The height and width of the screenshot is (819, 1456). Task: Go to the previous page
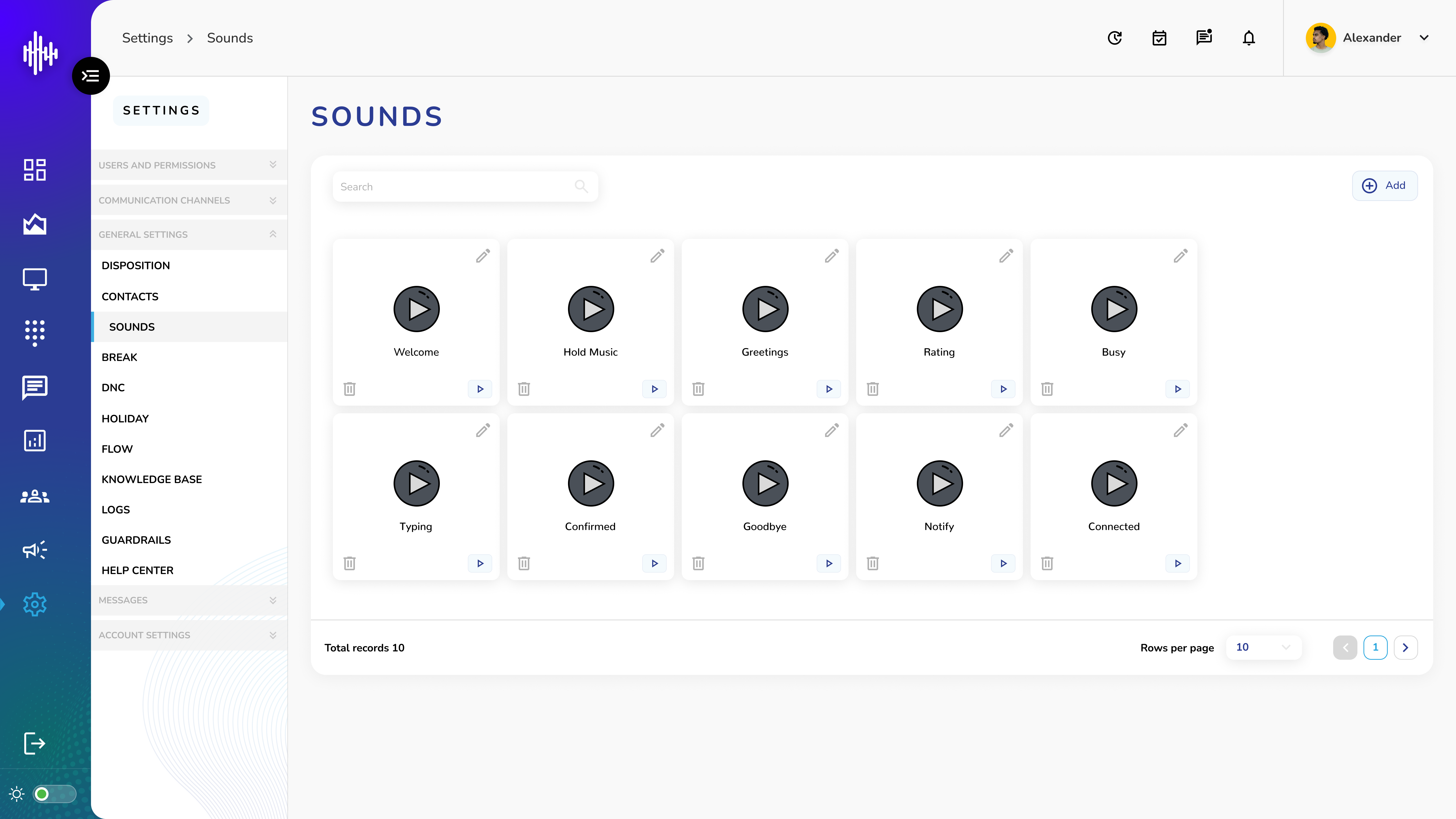(x=1345, y=648)
